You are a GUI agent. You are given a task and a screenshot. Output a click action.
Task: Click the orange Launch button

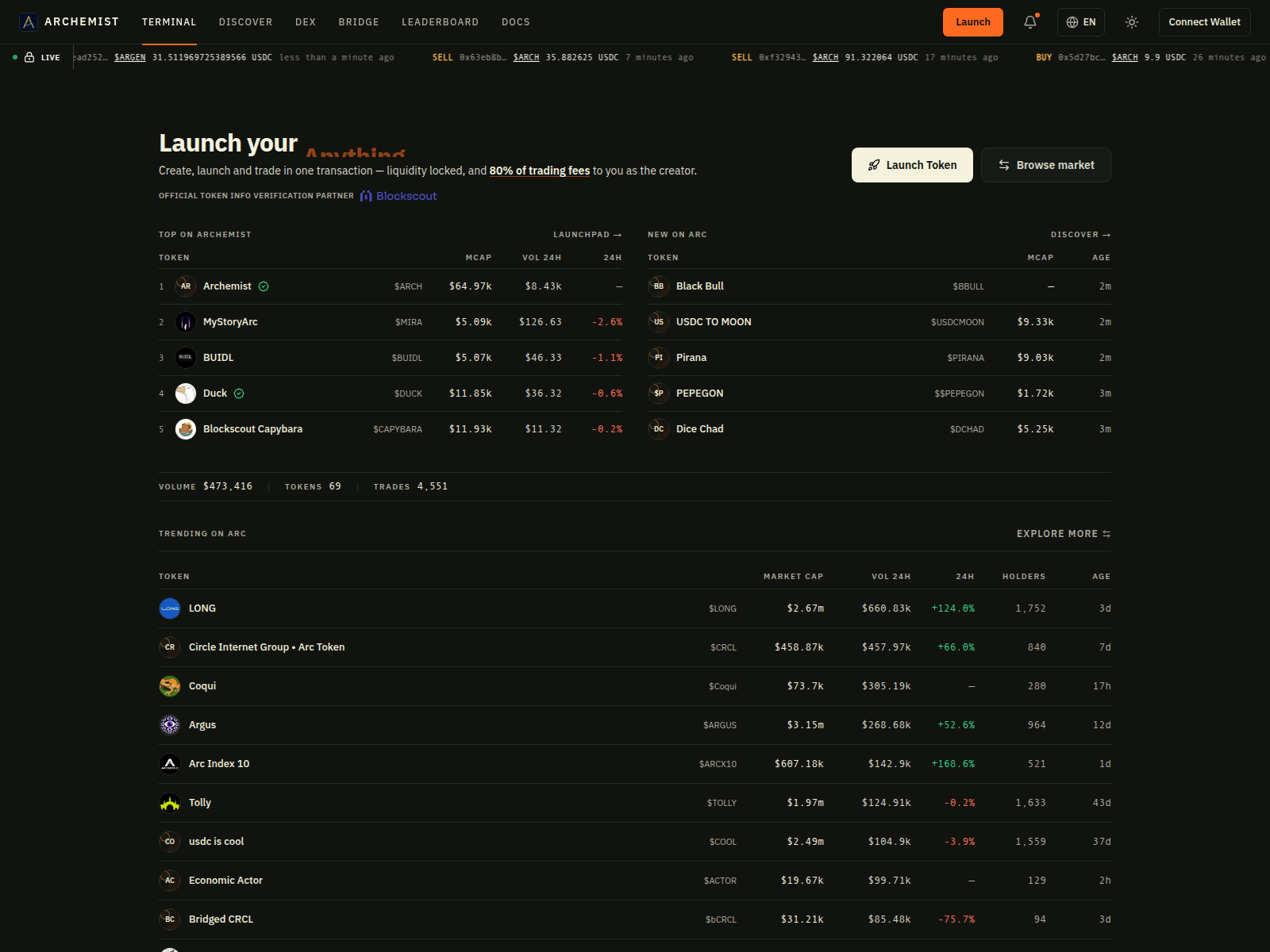click(x=973, y=22)
